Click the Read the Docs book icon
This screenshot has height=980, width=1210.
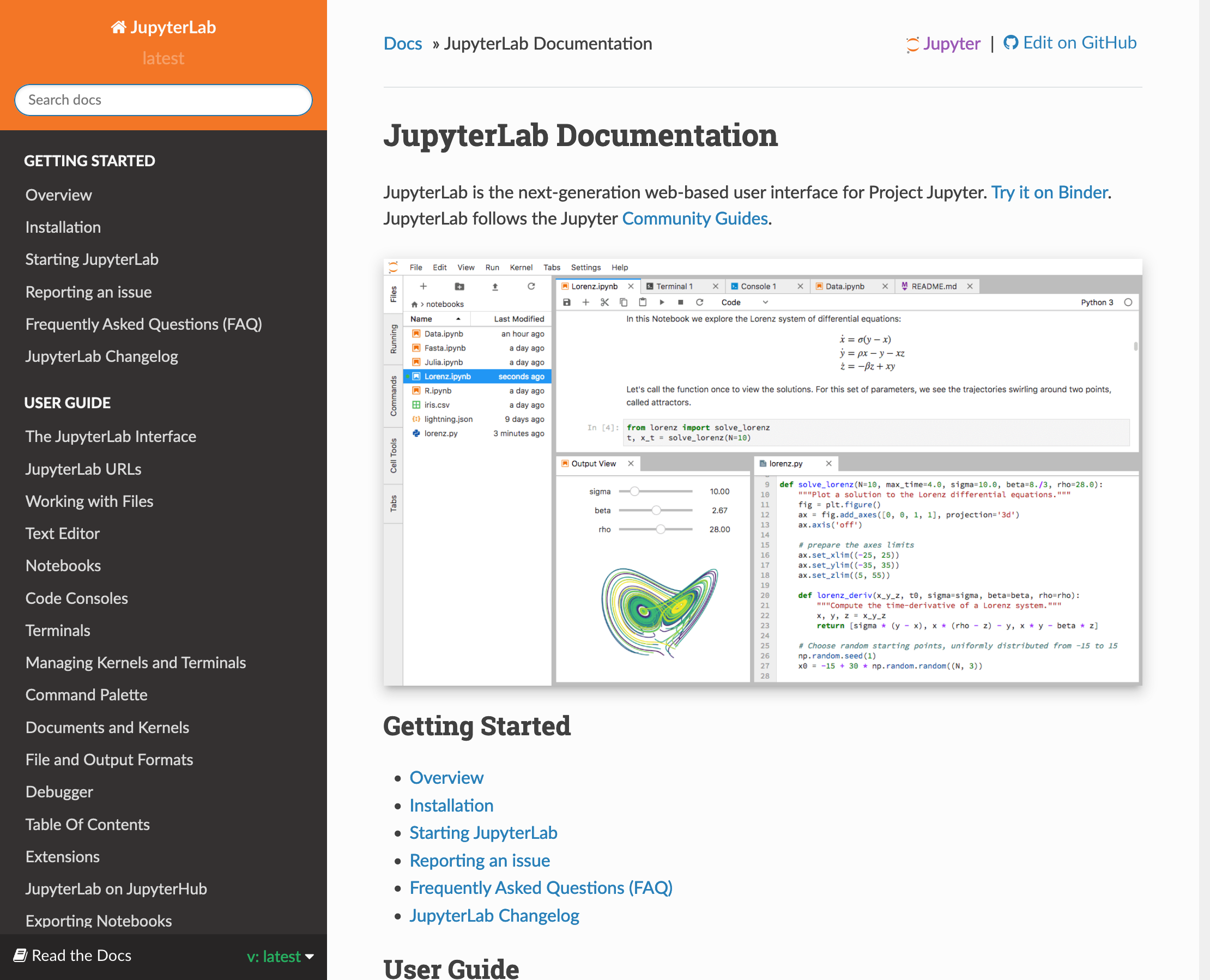(20, 955)
